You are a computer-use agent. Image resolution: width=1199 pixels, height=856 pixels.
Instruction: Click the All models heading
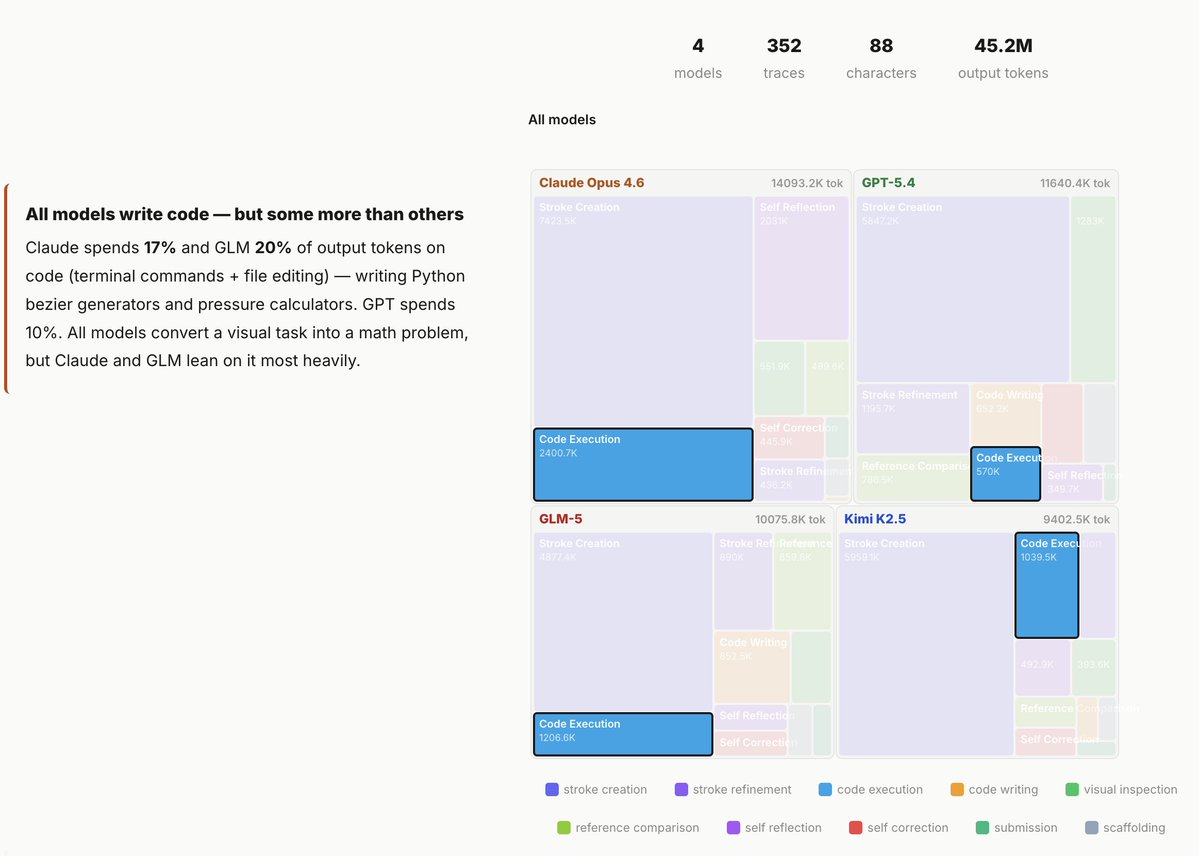tap(562, 120)
